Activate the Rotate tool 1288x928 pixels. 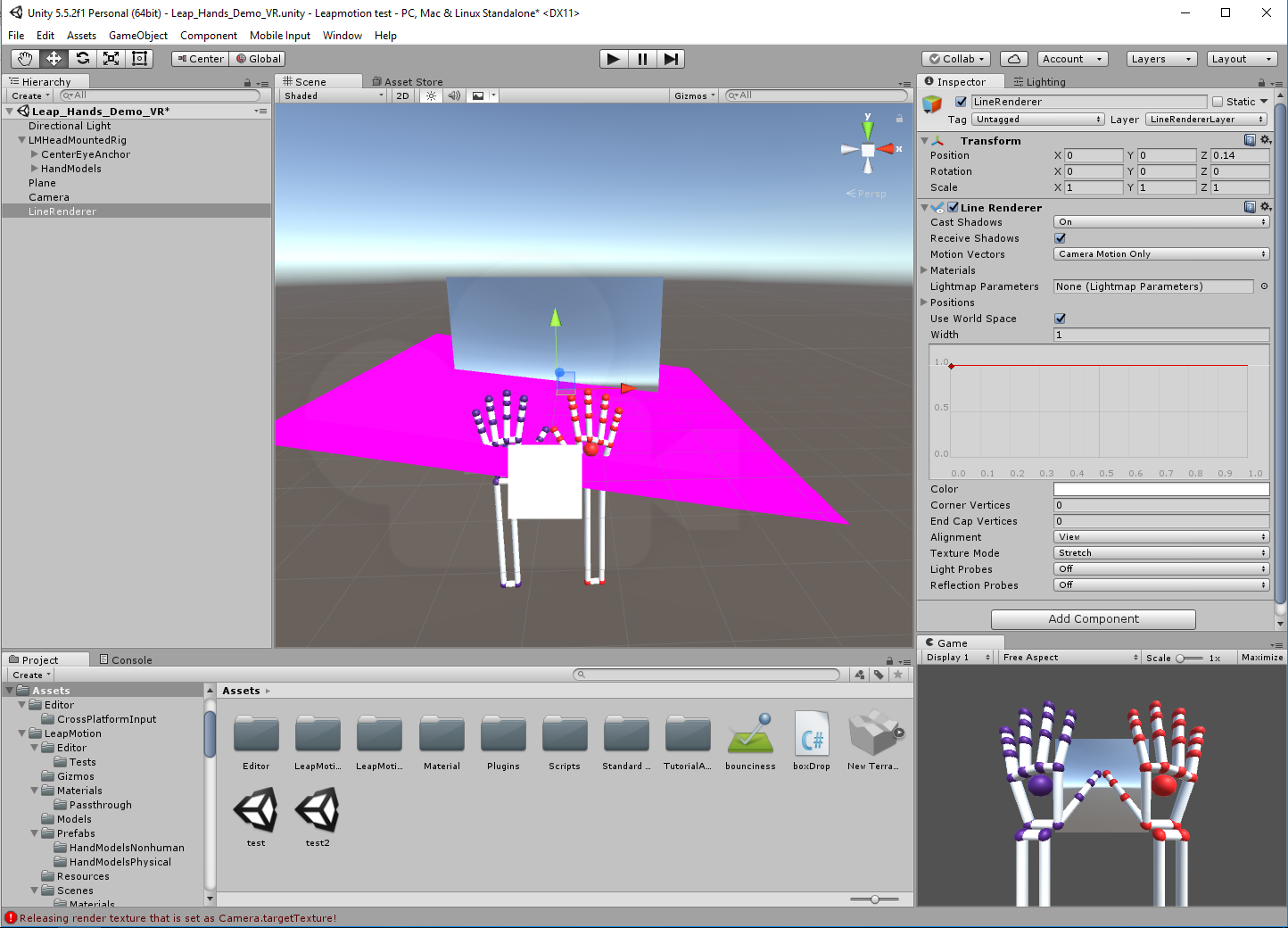(82, 58)
